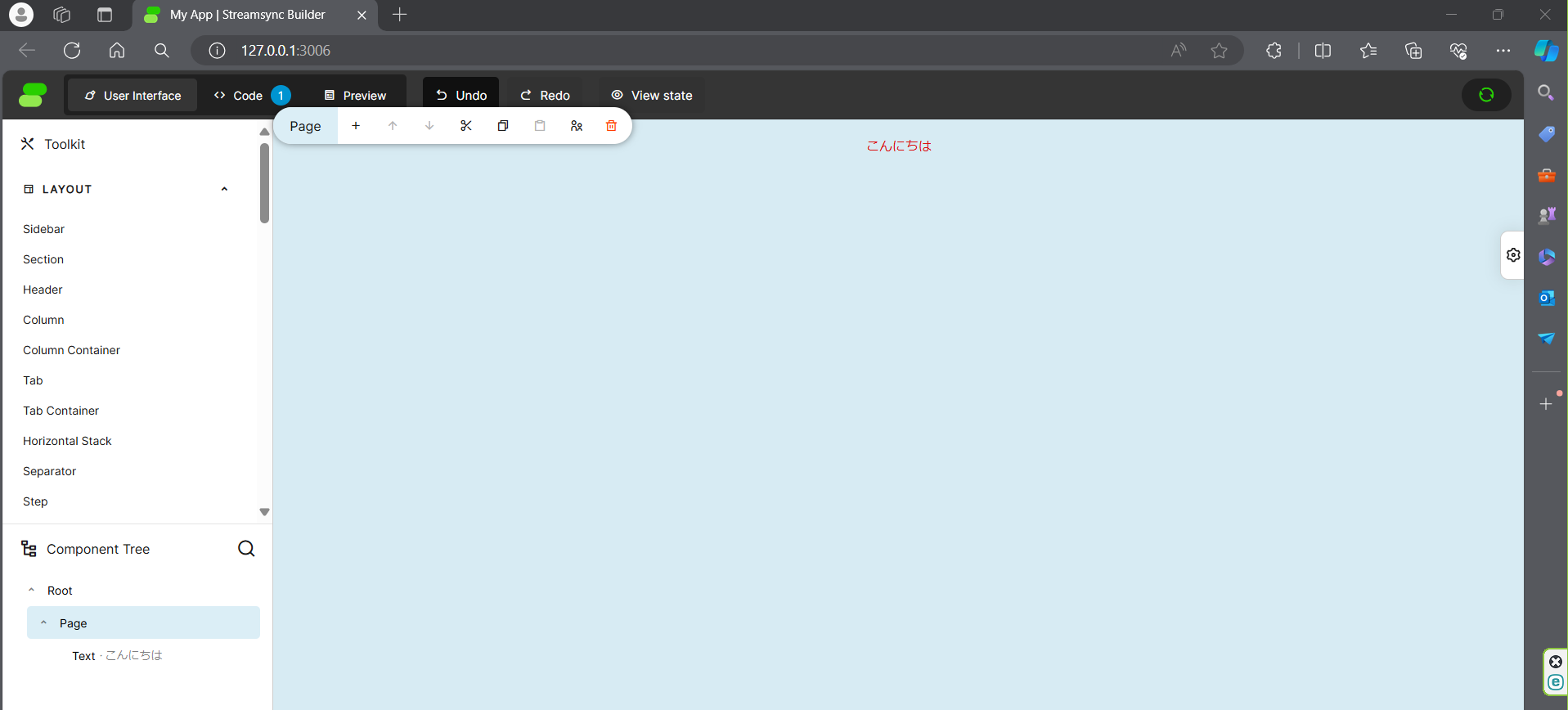
Task: Refresh the browser page
Action: pyautogui.click(x=72, y=51)
